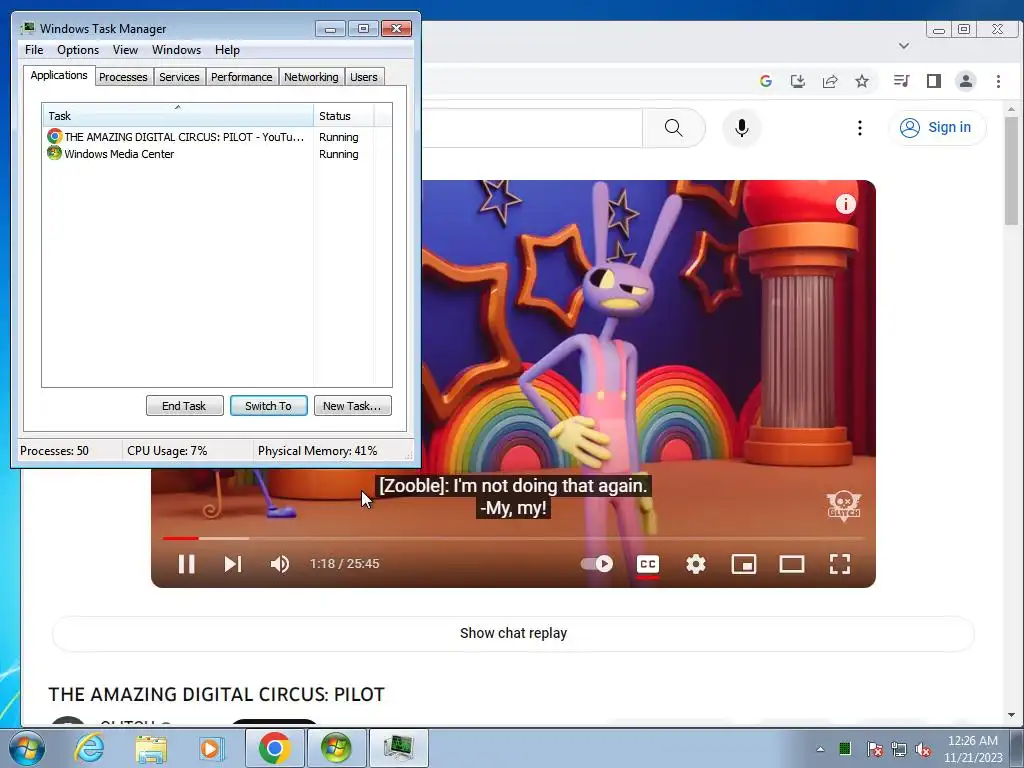1024x768 pixels.
Task: Open network tray icon
Action: tap(899, 749)
